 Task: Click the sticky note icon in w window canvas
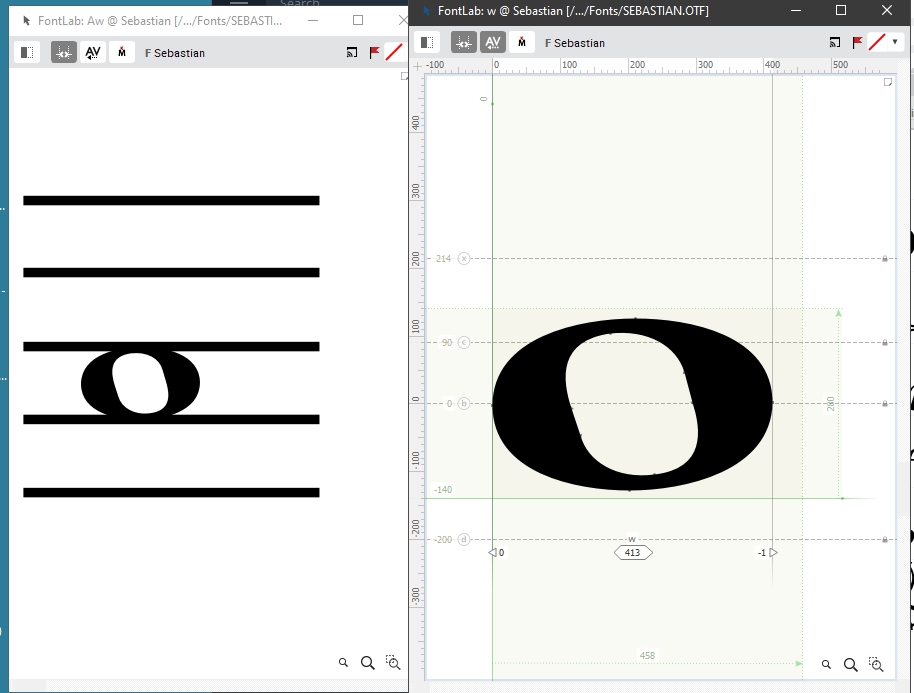(x=888, y=82)
